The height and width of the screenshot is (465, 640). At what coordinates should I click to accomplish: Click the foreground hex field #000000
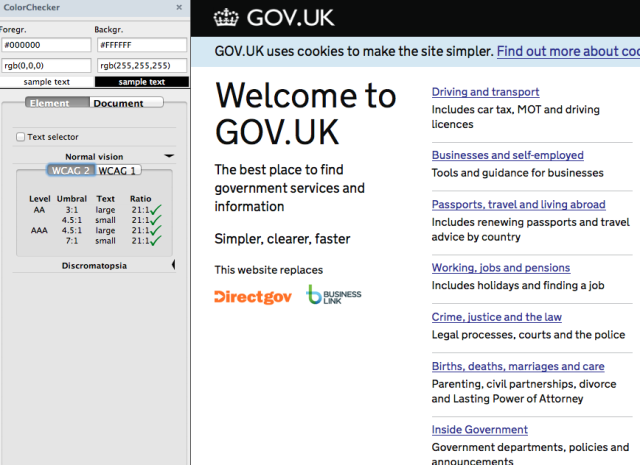pos(46,45)
